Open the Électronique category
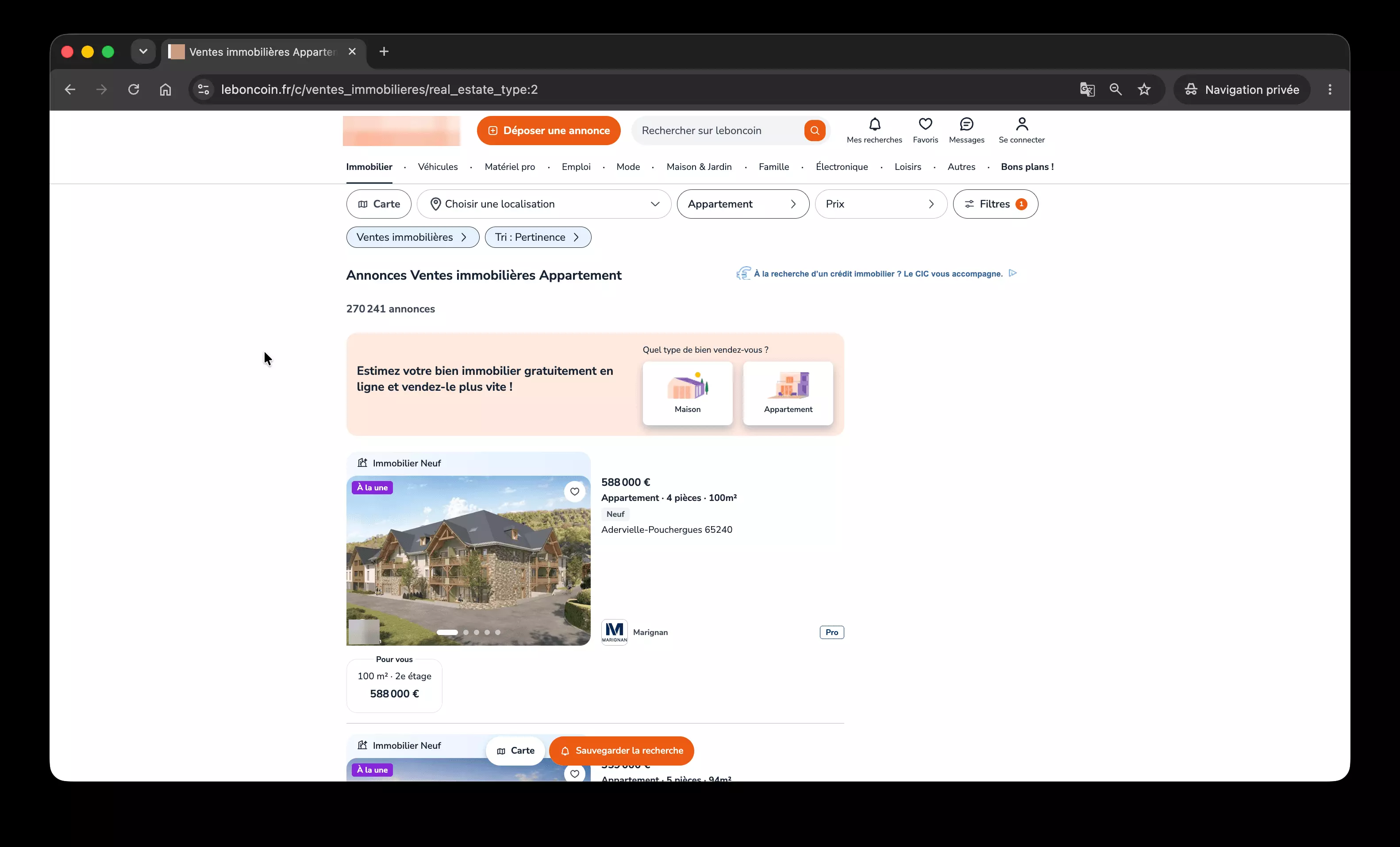The height and width of the screenshot is (847, 1400). point(842,166)
